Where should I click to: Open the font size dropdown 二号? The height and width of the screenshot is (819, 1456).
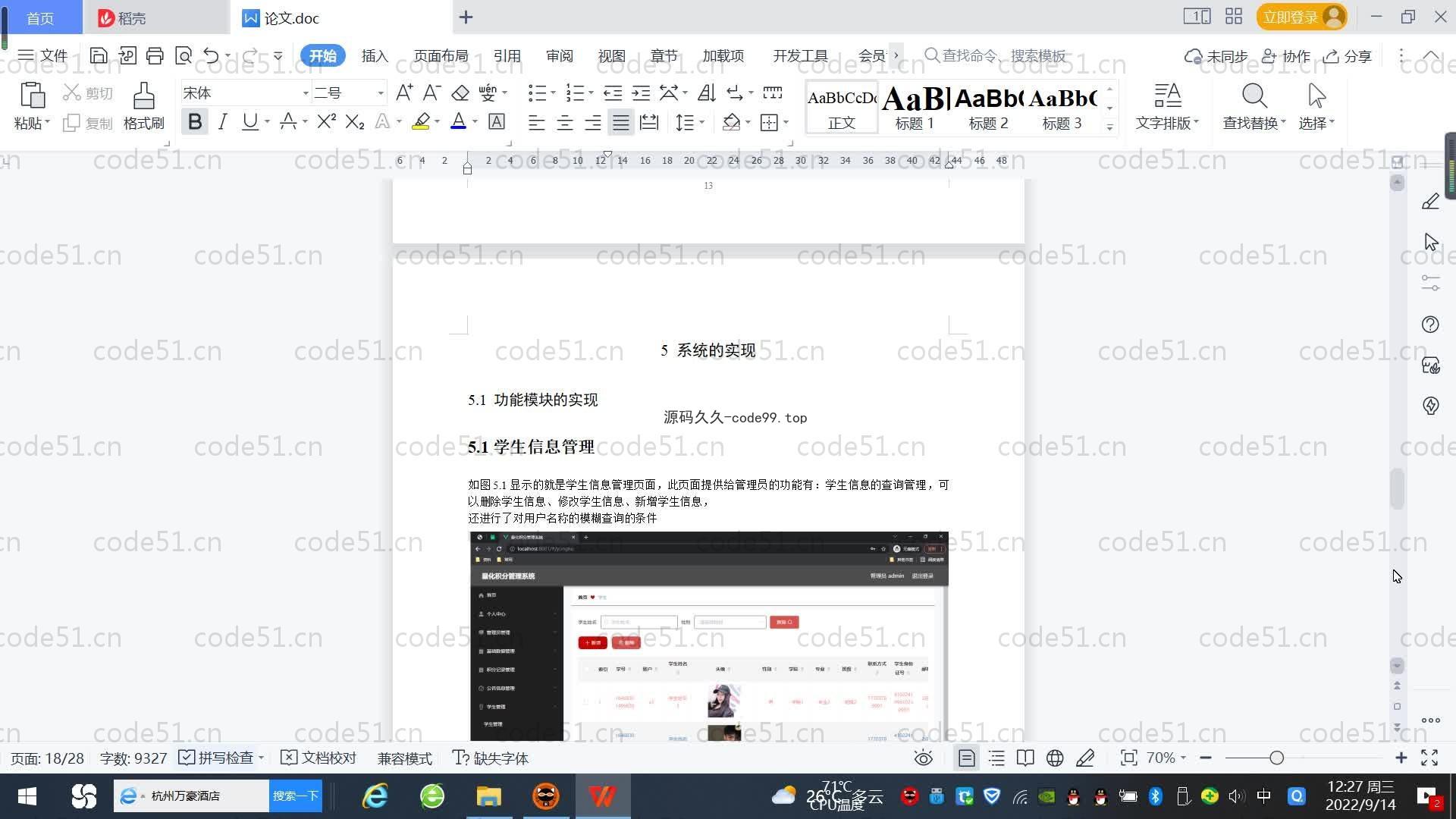tap(381, 93)
